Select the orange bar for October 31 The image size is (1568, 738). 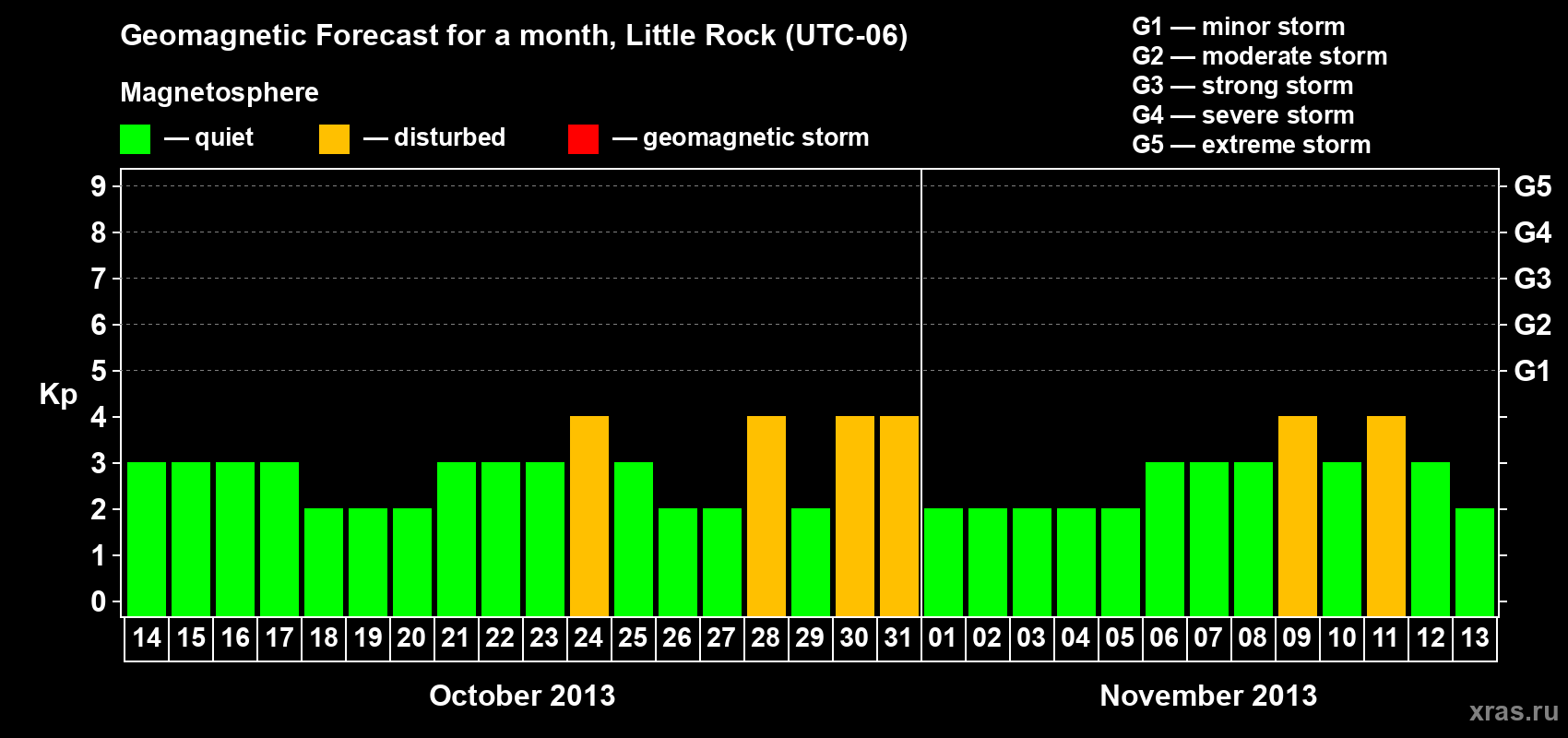[x=899, y=517]
